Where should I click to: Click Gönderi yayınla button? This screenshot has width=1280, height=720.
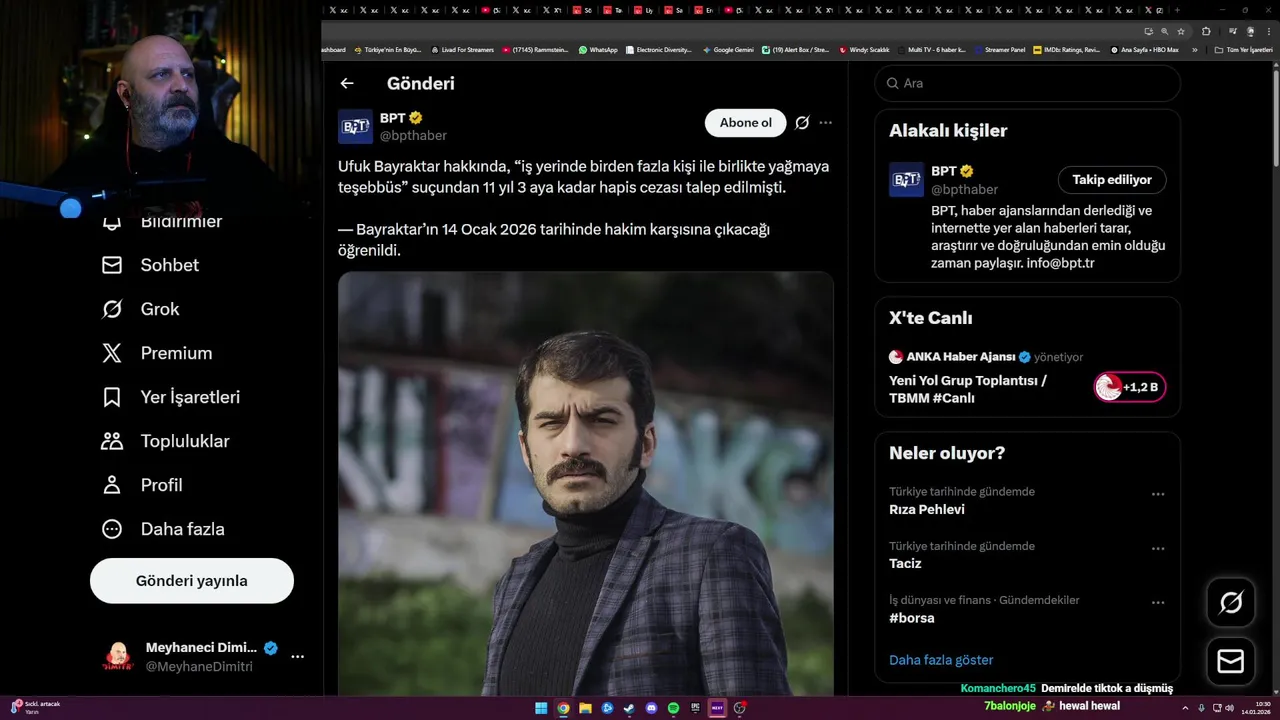click(192, 581)
